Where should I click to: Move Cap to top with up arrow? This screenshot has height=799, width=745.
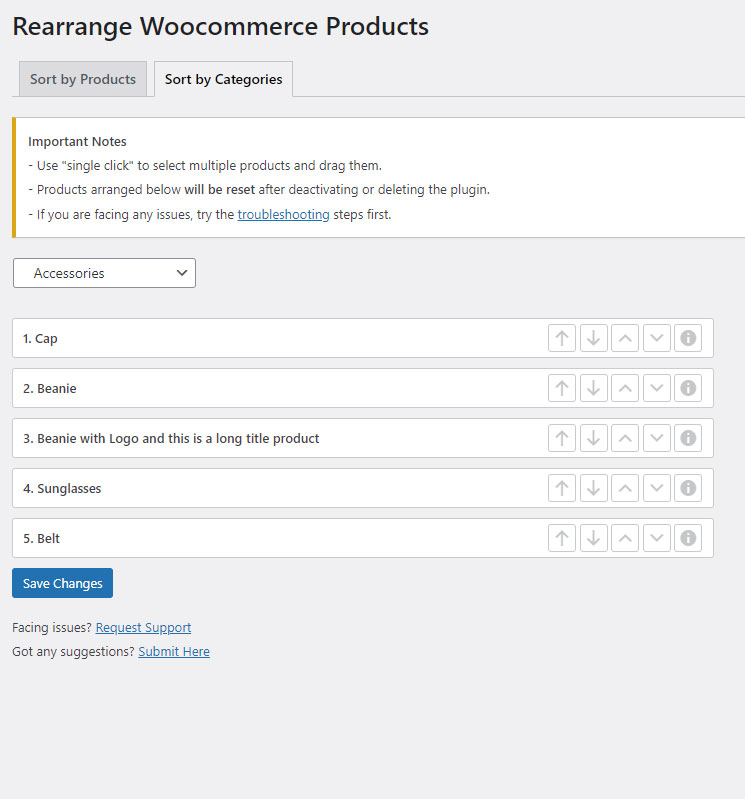coord(562,338)
